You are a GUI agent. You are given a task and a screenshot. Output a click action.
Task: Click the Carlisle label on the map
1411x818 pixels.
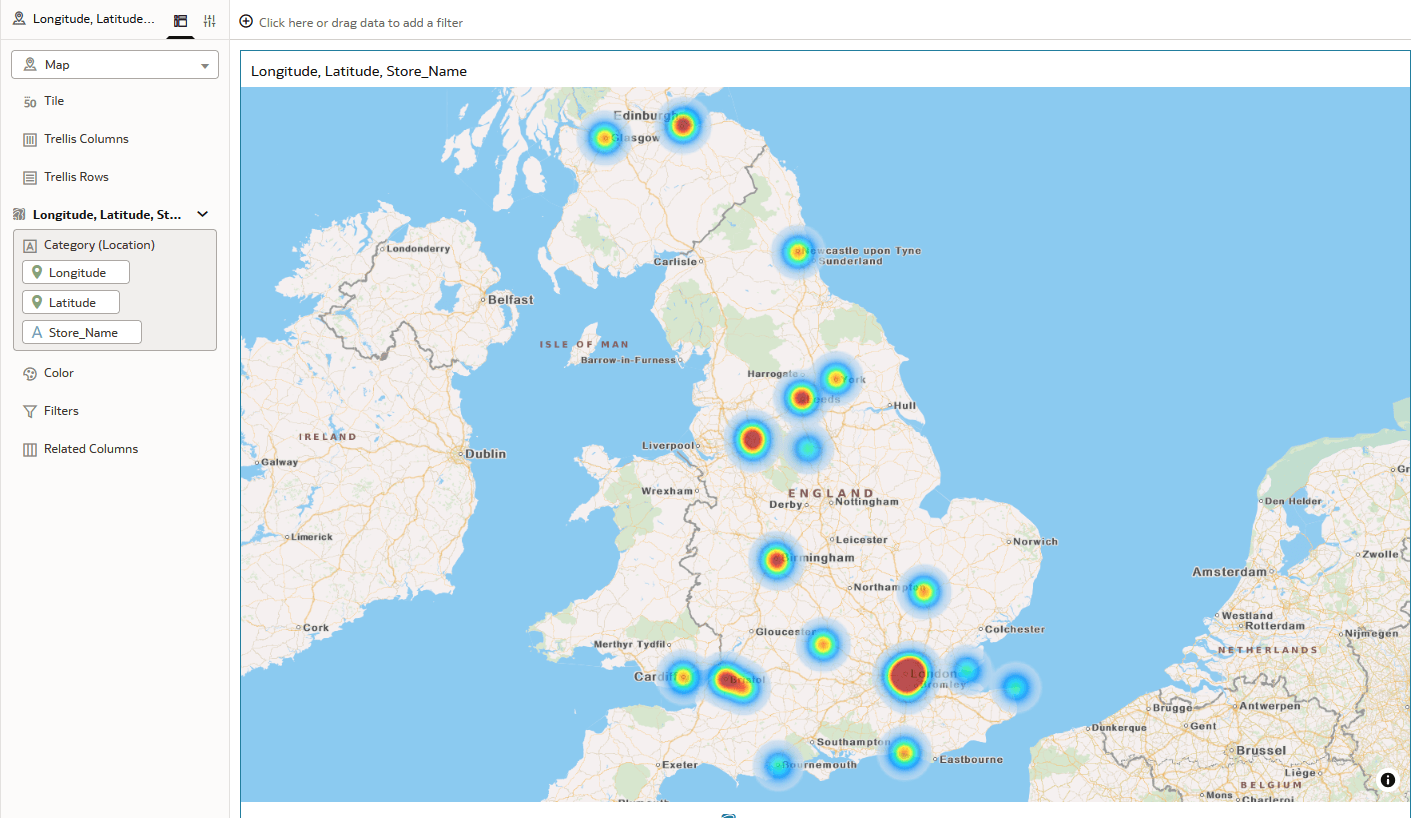point(675,262)
